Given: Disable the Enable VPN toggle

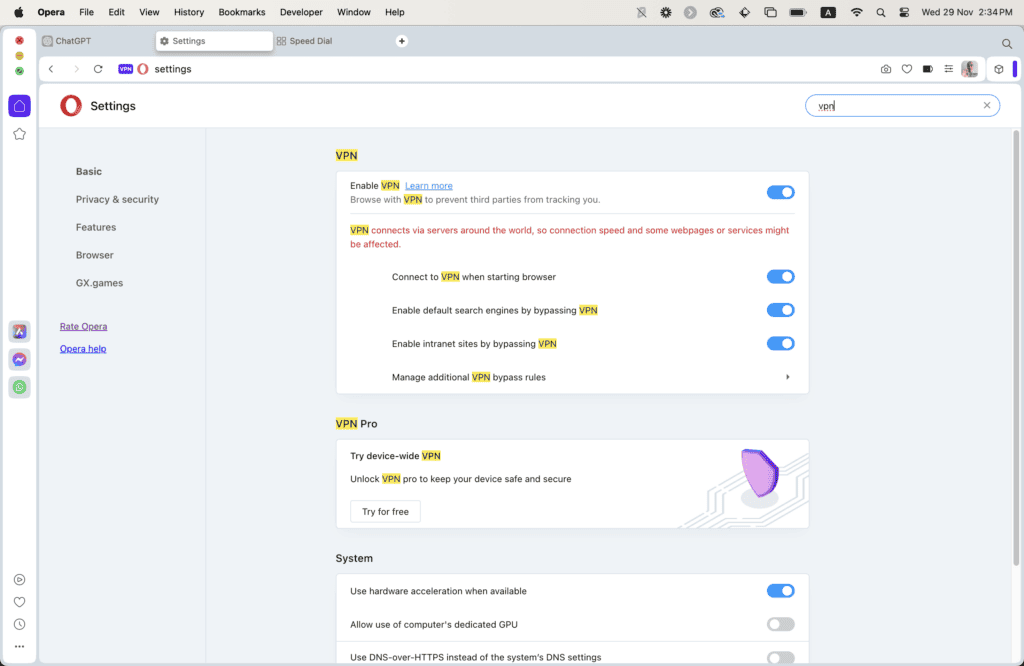Looking at the screenshot, I should tap(780, 192).
